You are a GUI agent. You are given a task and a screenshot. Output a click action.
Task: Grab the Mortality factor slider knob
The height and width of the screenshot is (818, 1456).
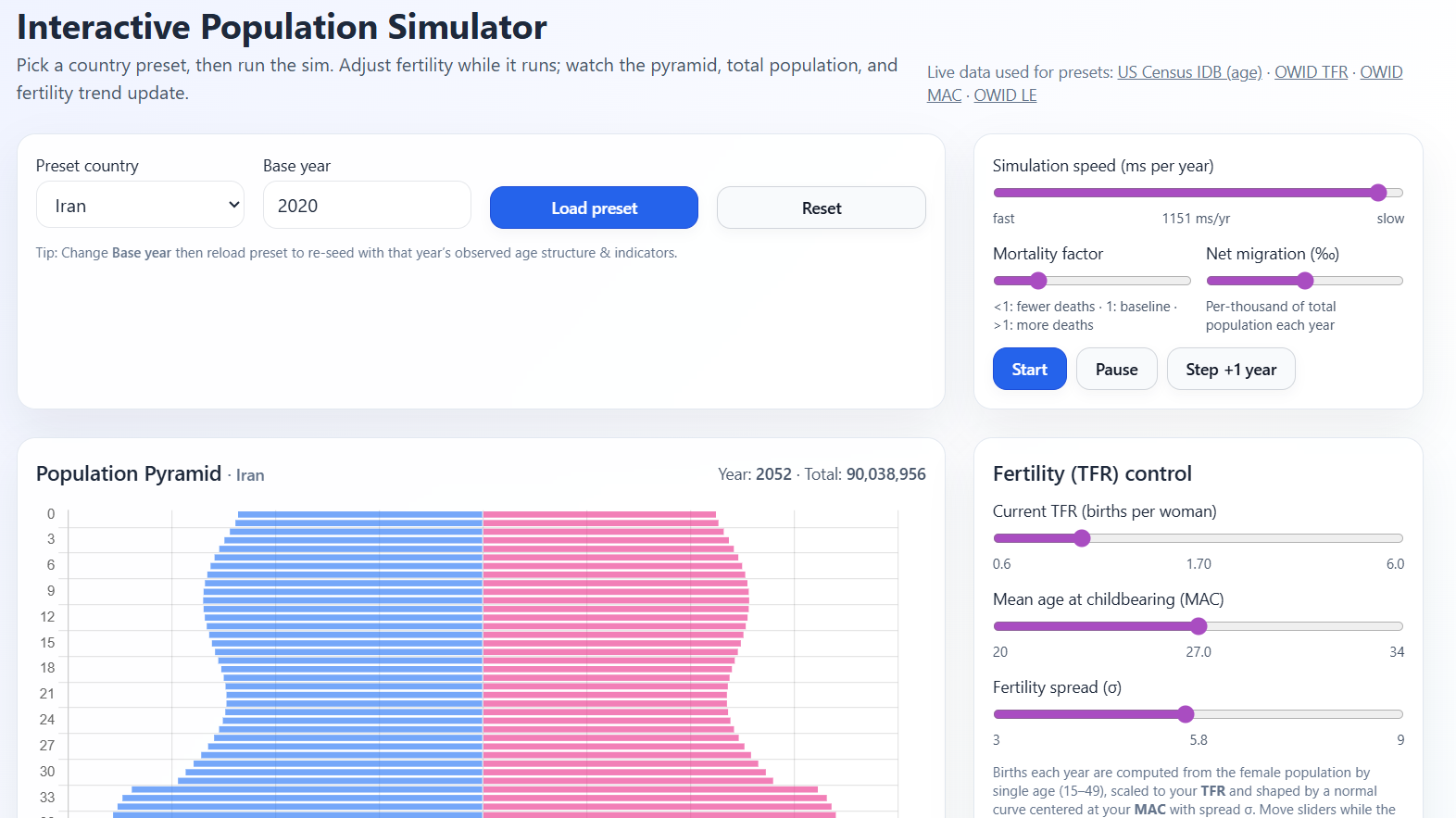(x=1038, y=281)
